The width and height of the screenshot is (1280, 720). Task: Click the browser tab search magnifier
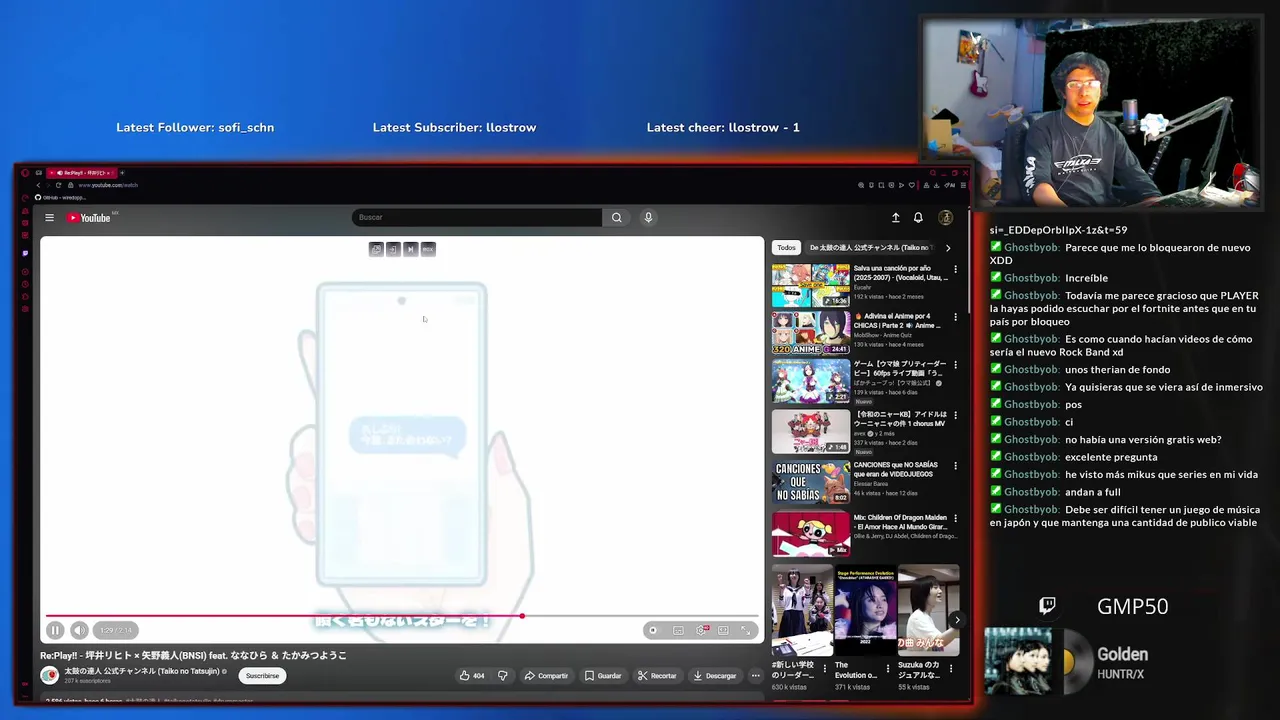coord(931,173)
